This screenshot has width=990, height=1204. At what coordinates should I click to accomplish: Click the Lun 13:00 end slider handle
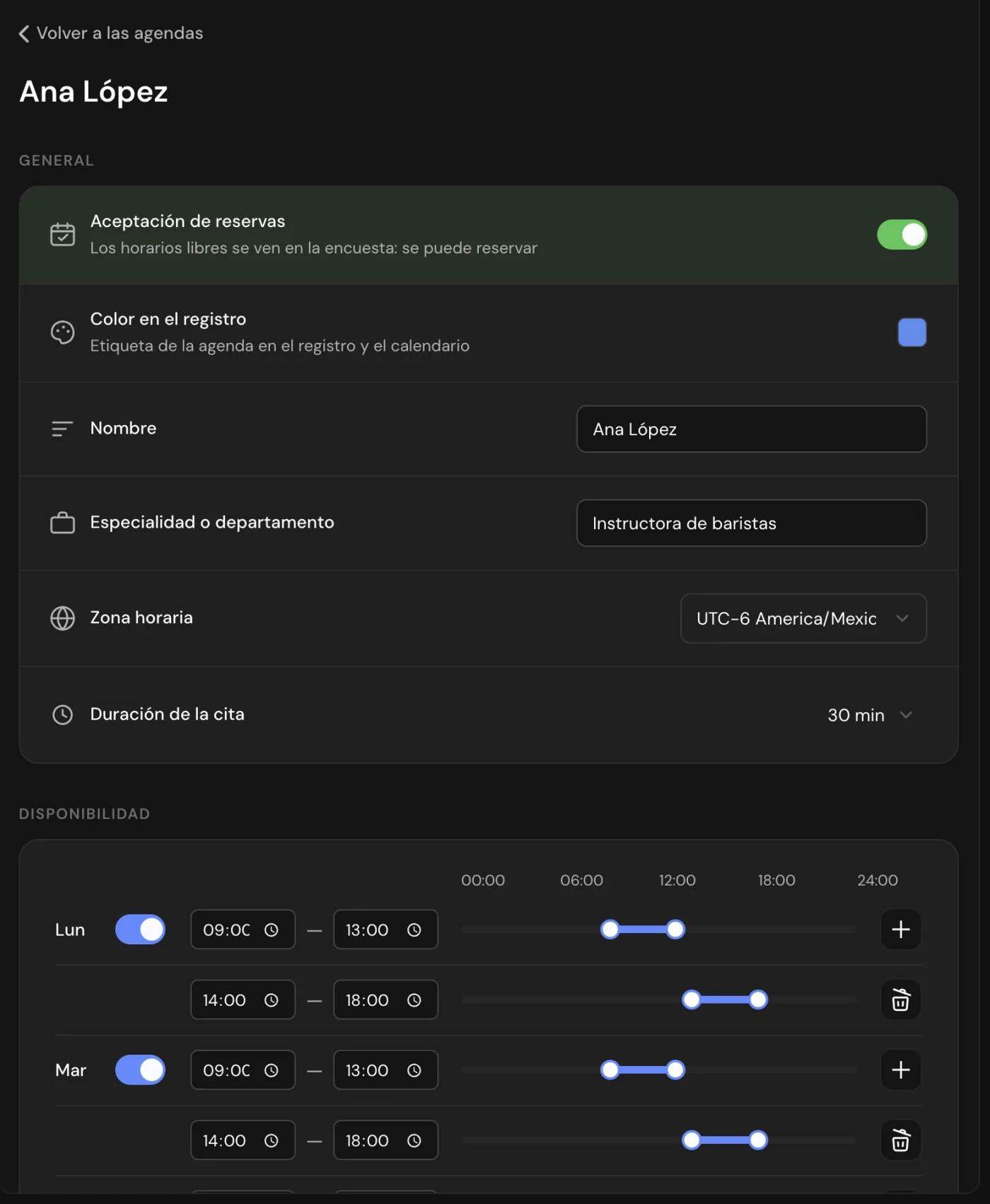(x=676, y=930)
